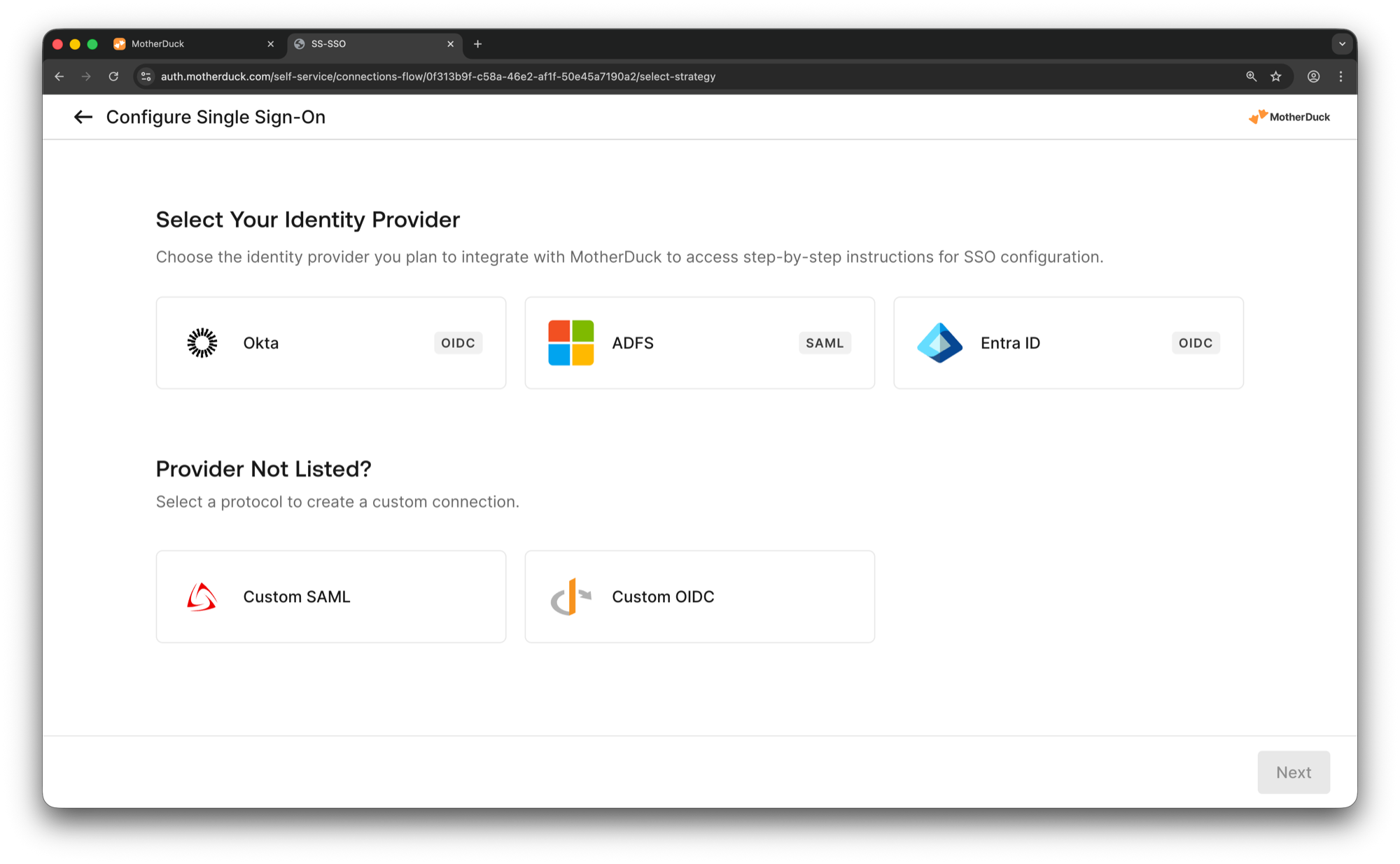The width and height of the screenshot is (1400, 864).
Task: Click the Microsoft ADFS logo
Action: click(570, 342)
